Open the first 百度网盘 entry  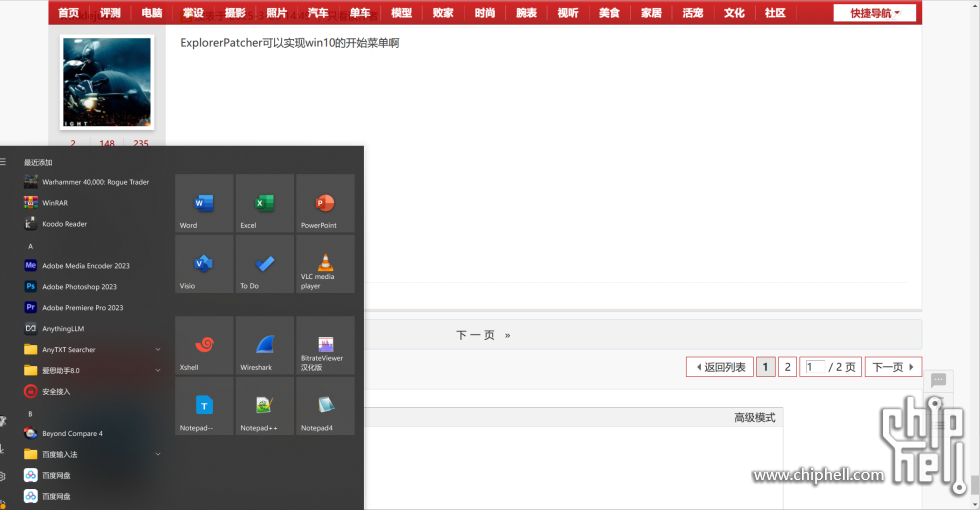[92, 475]
